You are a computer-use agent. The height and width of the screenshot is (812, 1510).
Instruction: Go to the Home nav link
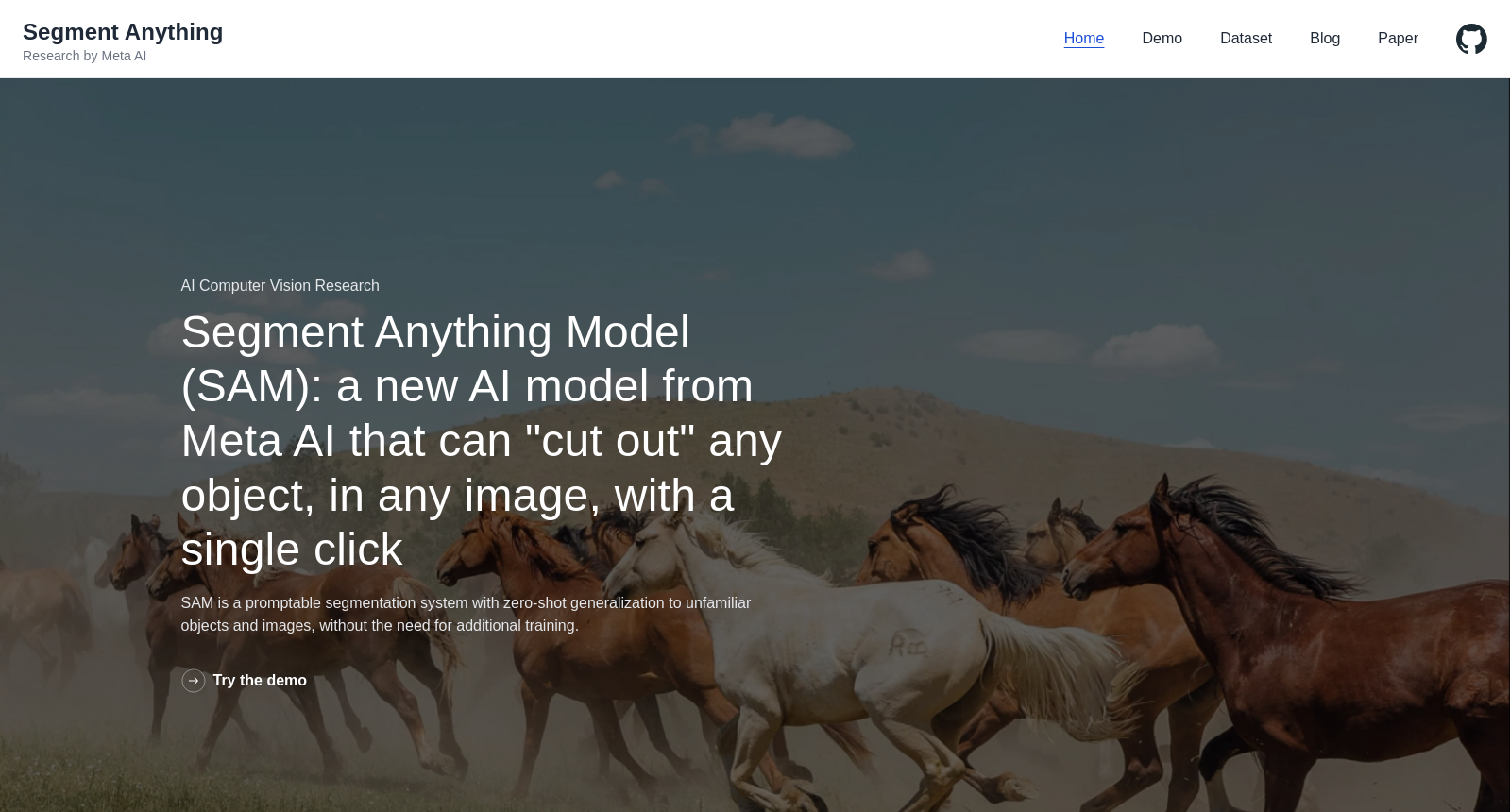[x=1084, y=39]
